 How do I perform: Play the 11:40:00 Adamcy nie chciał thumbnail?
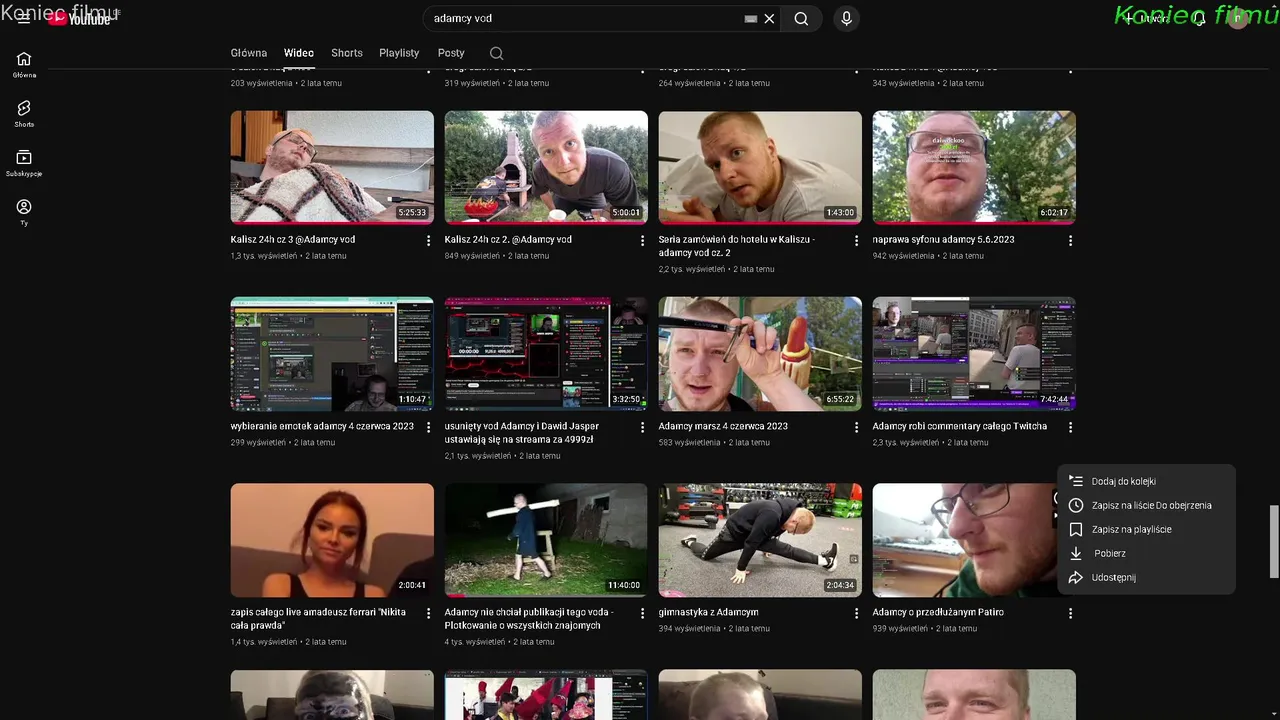tap(546, 540)
